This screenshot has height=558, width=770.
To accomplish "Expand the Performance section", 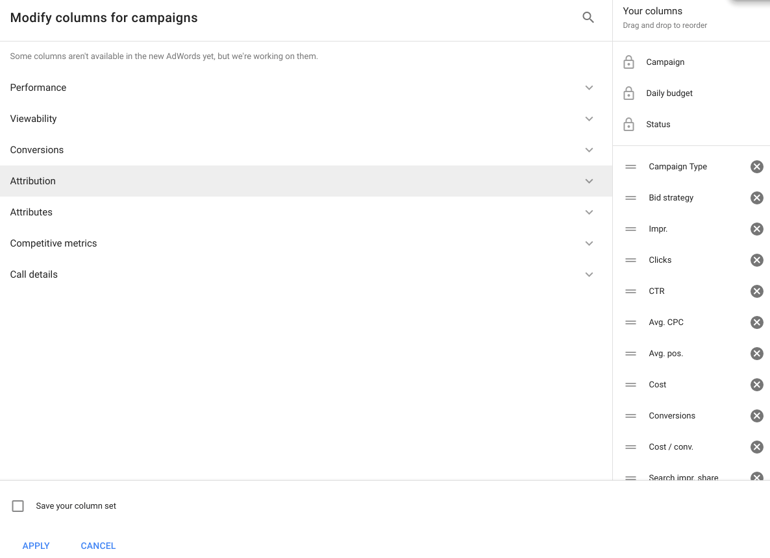I will point(589,88).
